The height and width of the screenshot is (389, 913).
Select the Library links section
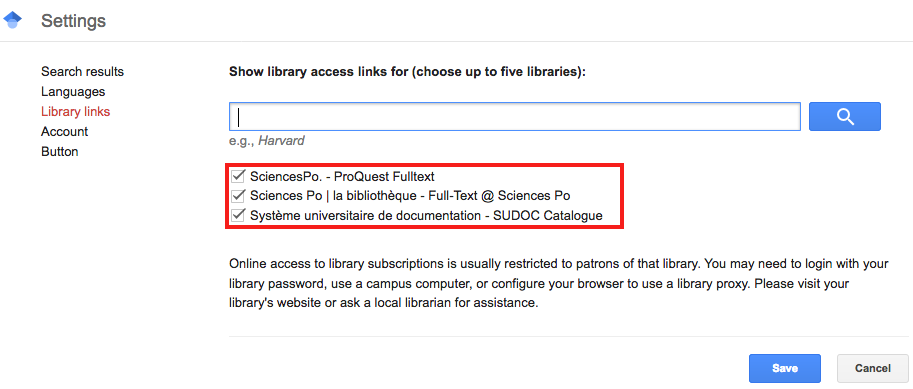[x=76, y=111]
